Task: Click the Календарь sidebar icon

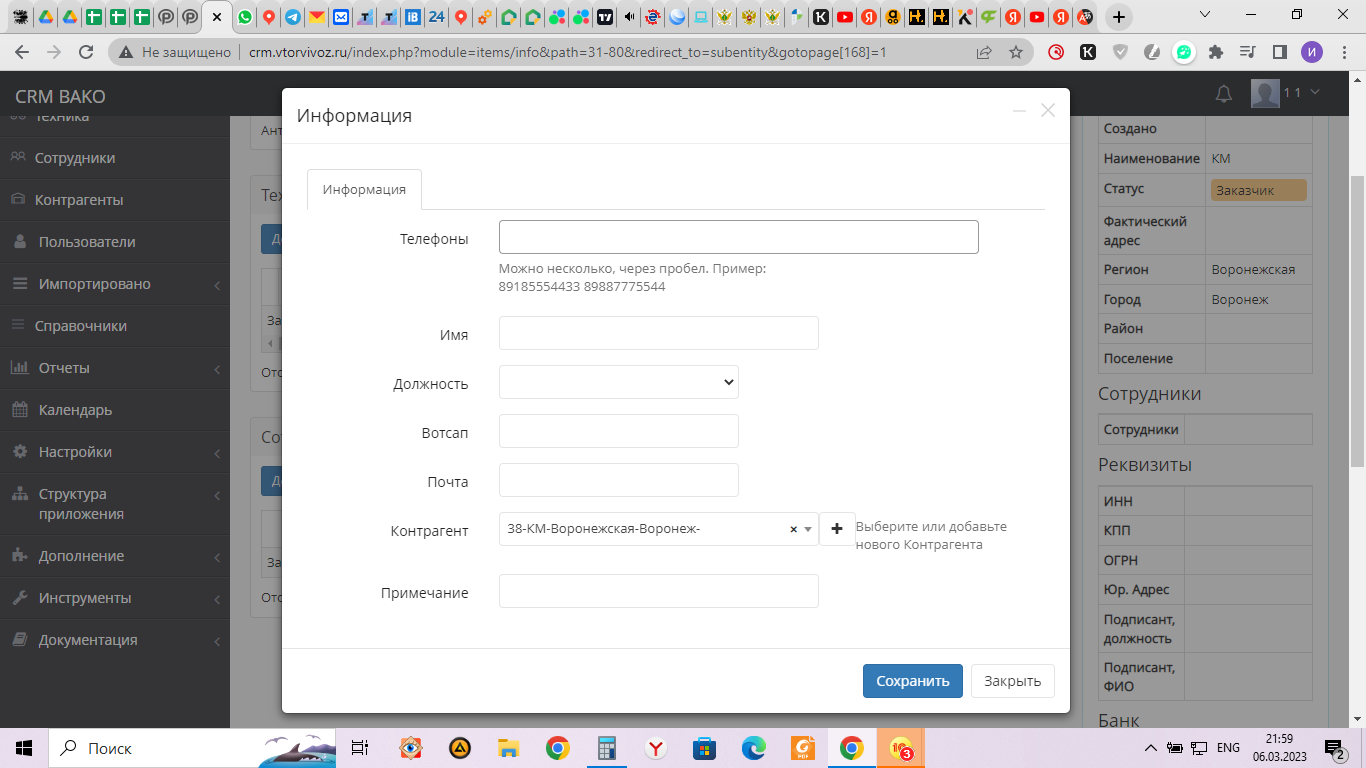Action: click(19, 410)
